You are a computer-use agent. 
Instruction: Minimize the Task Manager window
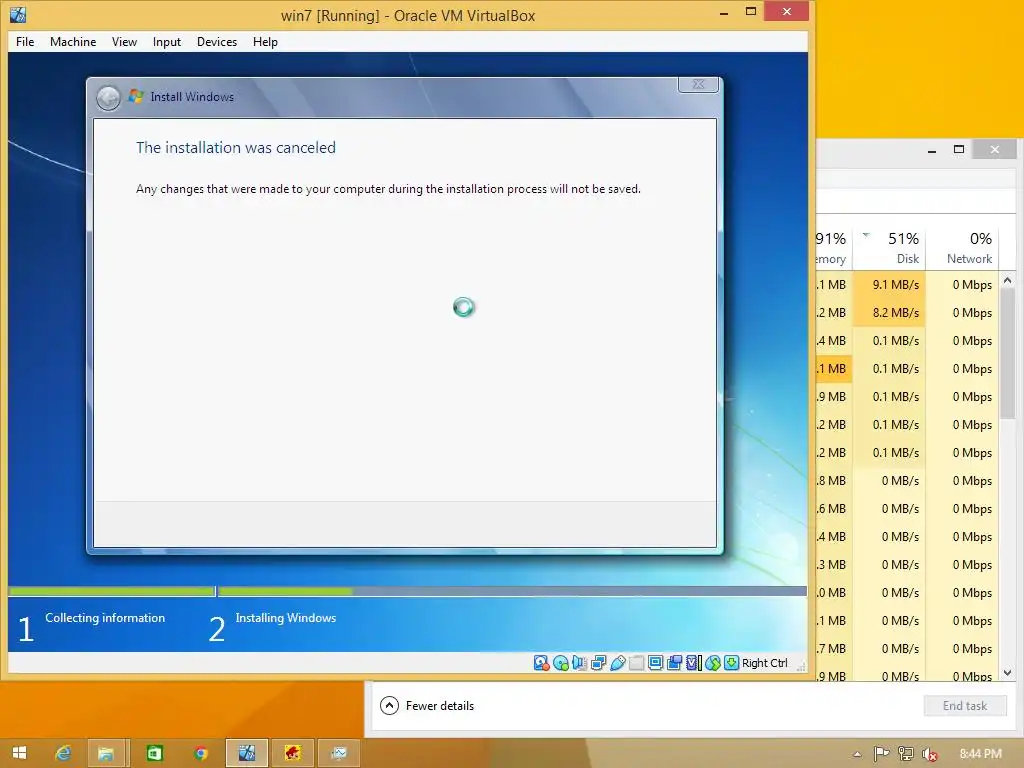[x=932, y=150]
